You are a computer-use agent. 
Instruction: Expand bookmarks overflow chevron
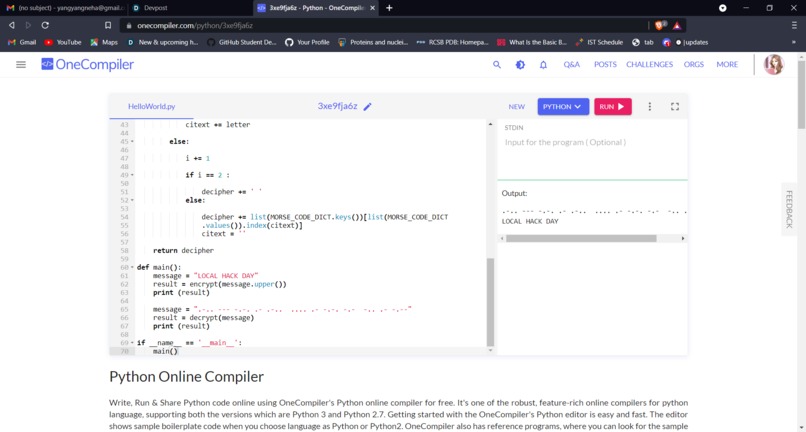[x=794, y=42]
